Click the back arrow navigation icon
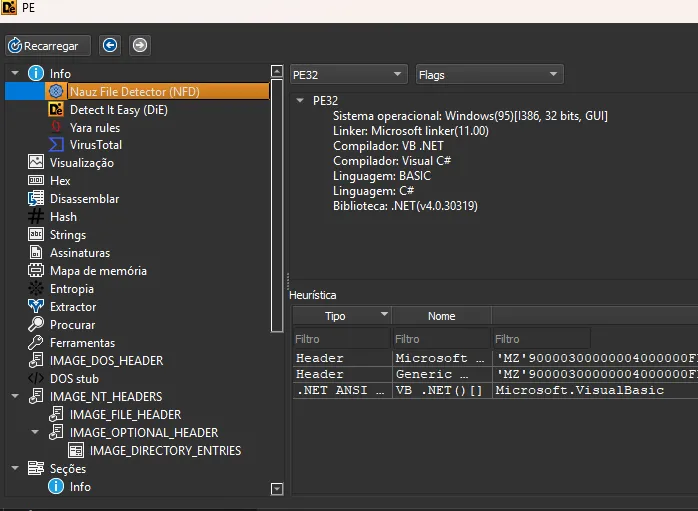698x511 pixels. [x=109, y=45]
